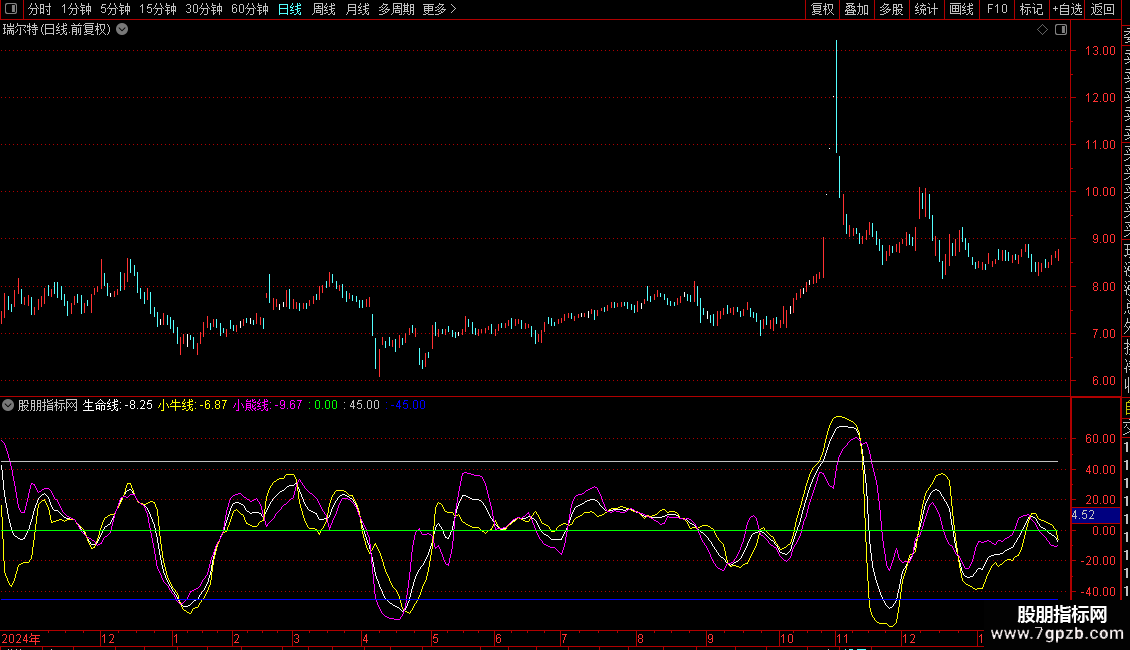Open F10 company information
The width and height of the screenshot is (1130, 650).
pyautogui.click(x=996, y=9)
